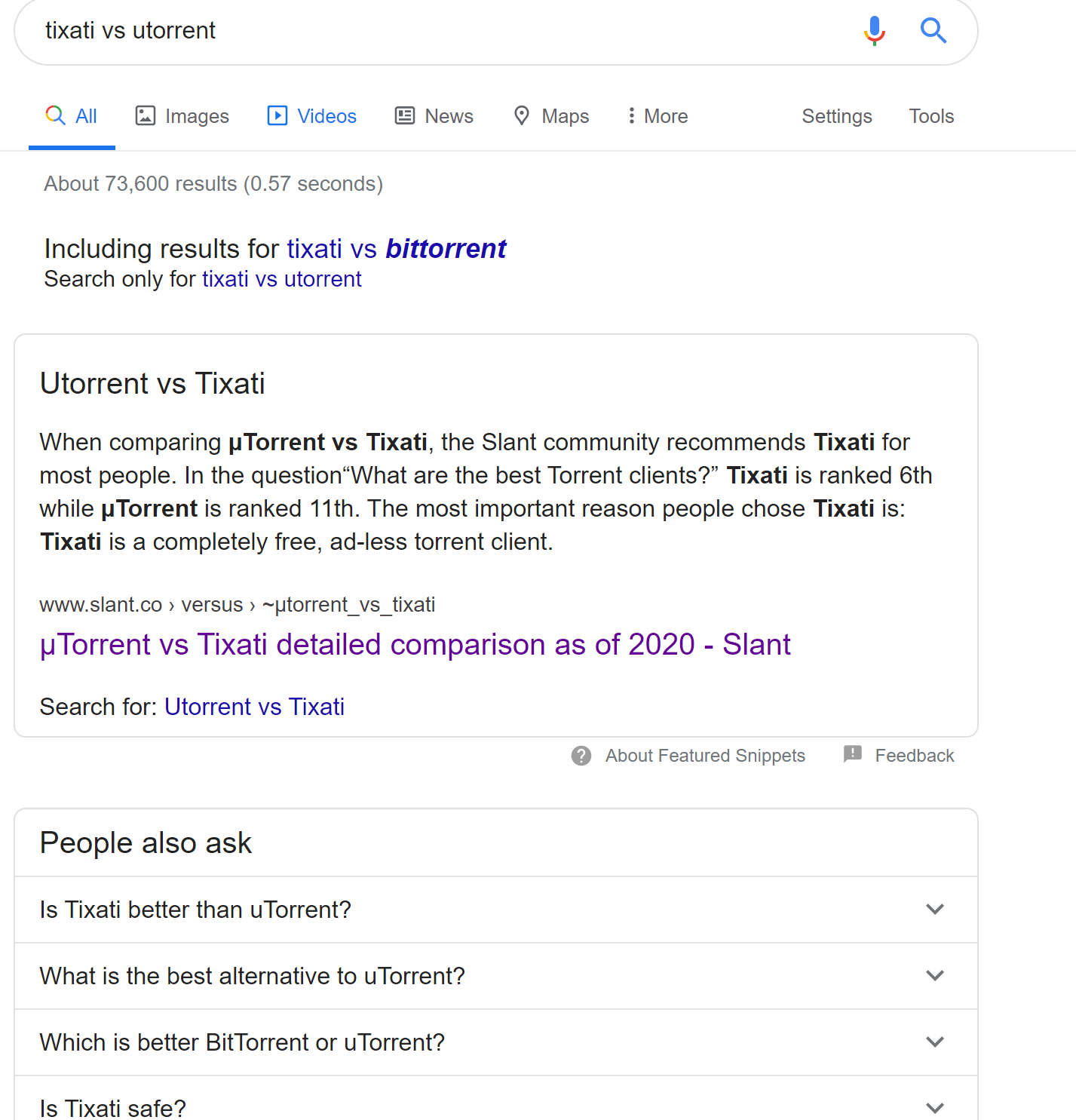This screenshot has height=1120, width=1076.
Task: Expand "What is the best alternative" question
Action: (x=934, y=975)
